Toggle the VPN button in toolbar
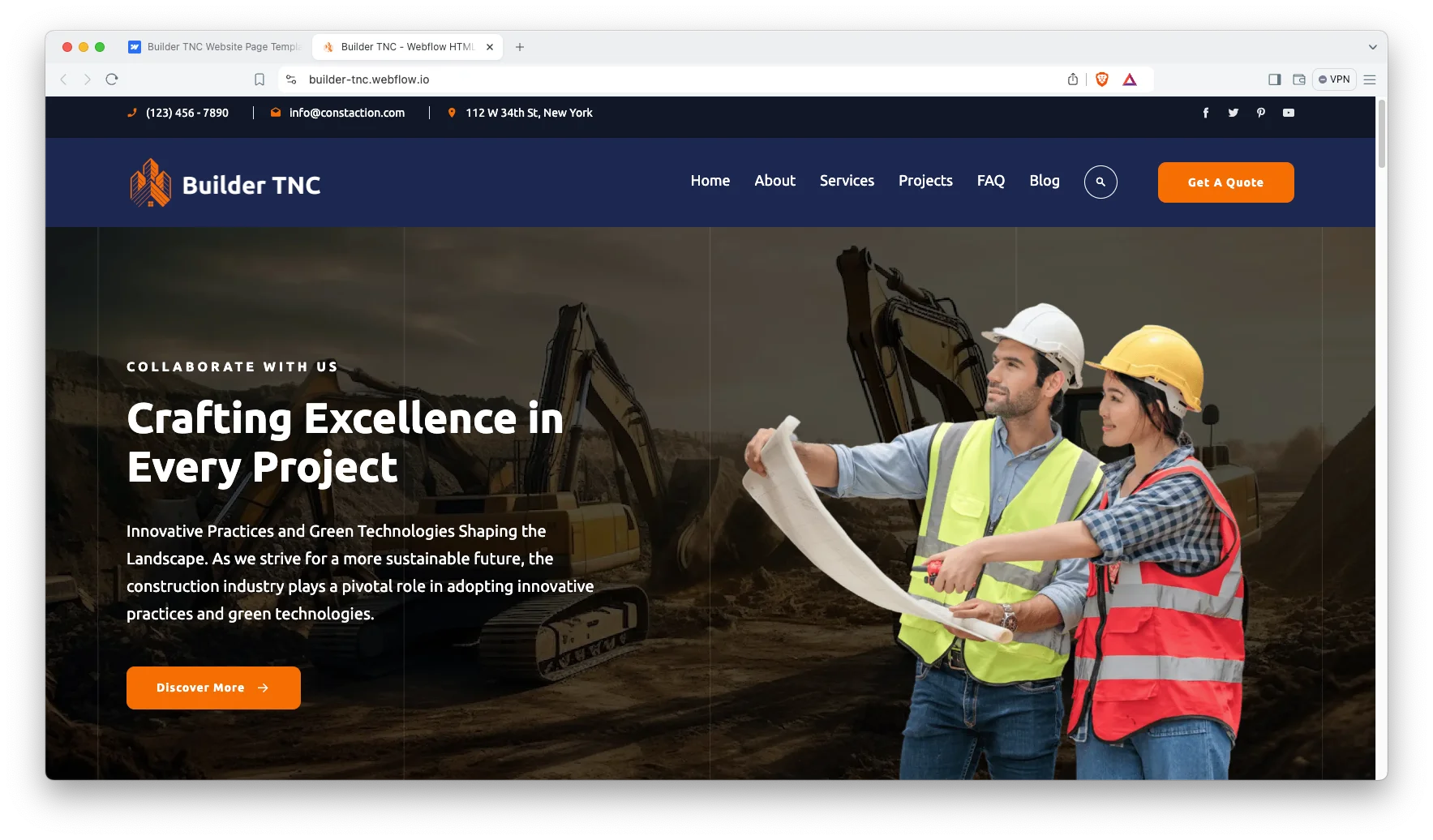This screenshot has width=1433, height=840. pyautogui.click(x=1334, y=79)
